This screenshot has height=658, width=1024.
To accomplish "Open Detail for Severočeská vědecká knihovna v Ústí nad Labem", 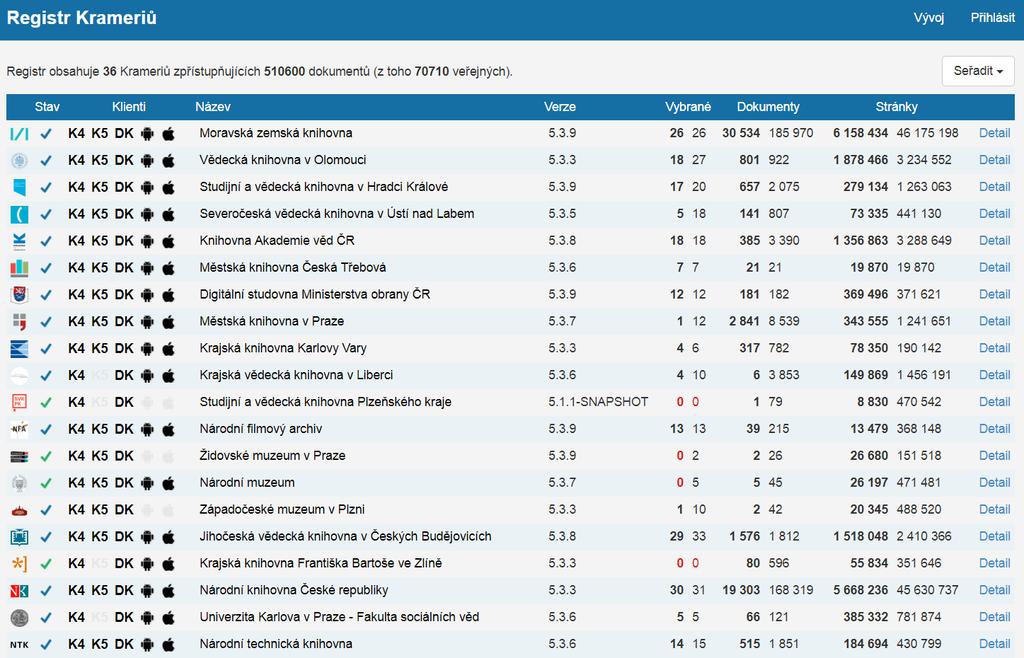I will click(995, 213).
